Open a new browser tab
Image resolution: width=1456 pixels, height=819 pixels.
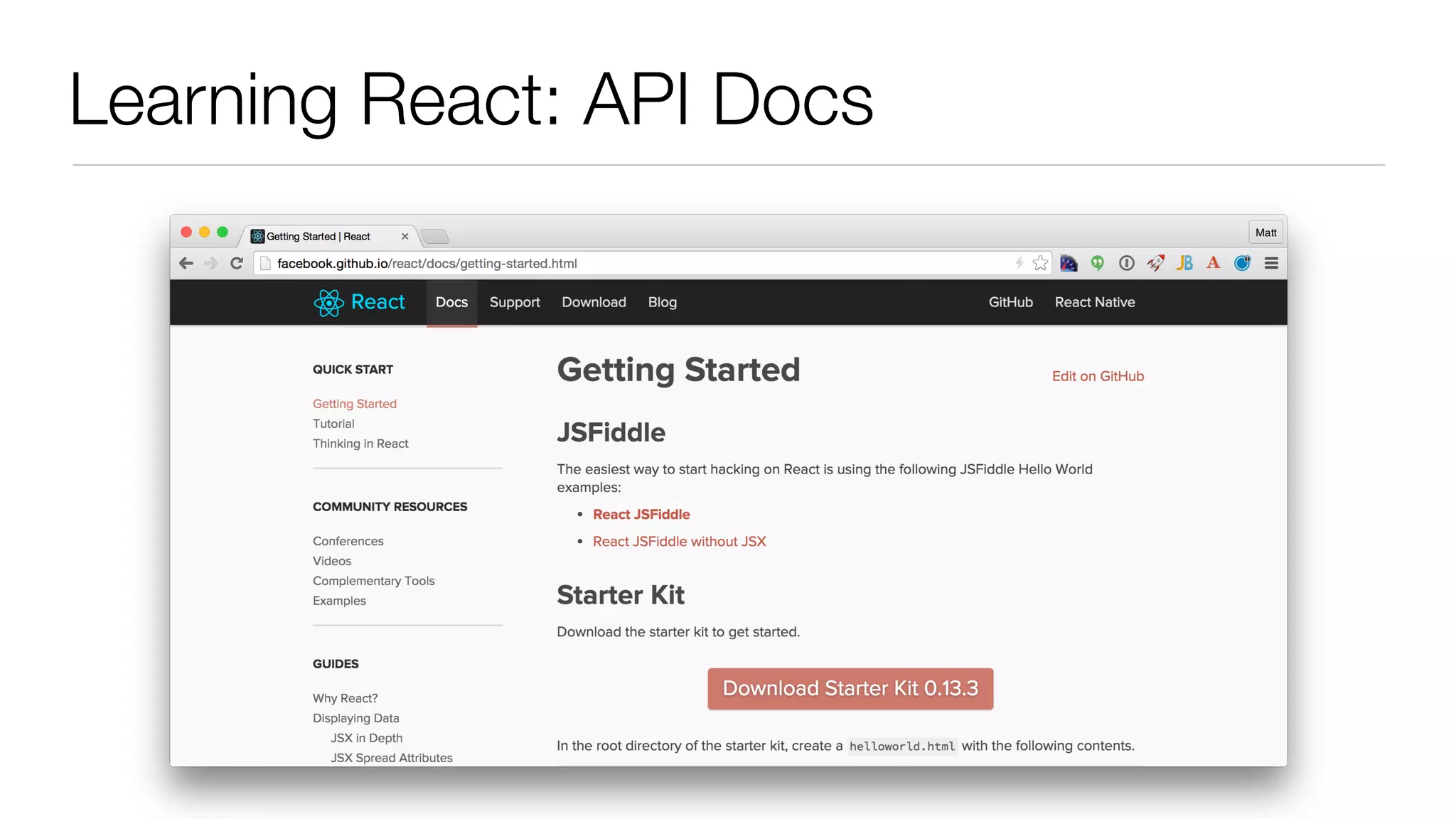(x=434, y=236)
